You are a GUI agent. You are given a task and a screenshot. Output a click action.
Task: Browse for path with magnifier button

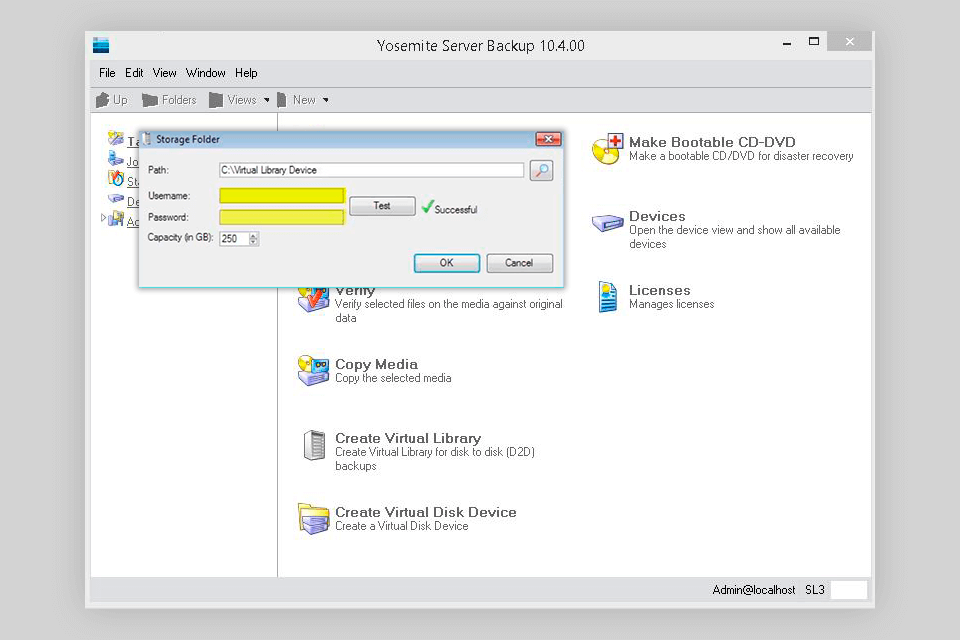[x=541, y=170]
